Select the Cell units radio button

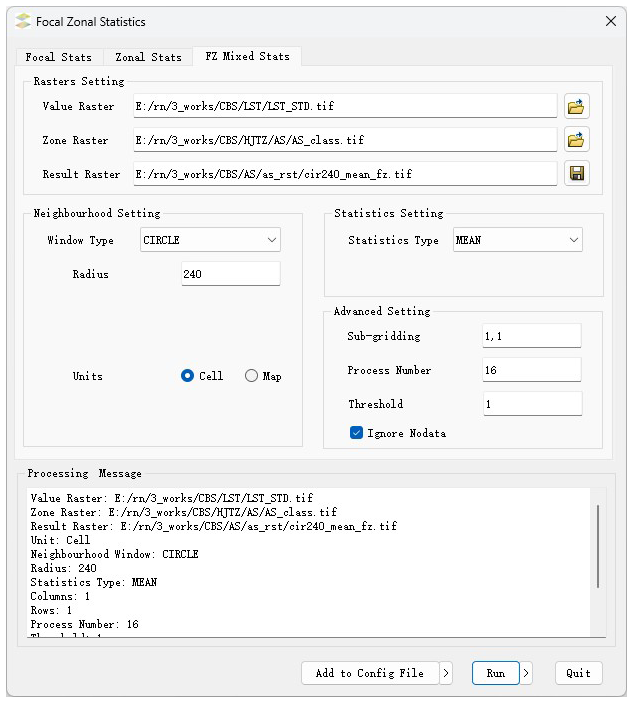coord(188,376)
